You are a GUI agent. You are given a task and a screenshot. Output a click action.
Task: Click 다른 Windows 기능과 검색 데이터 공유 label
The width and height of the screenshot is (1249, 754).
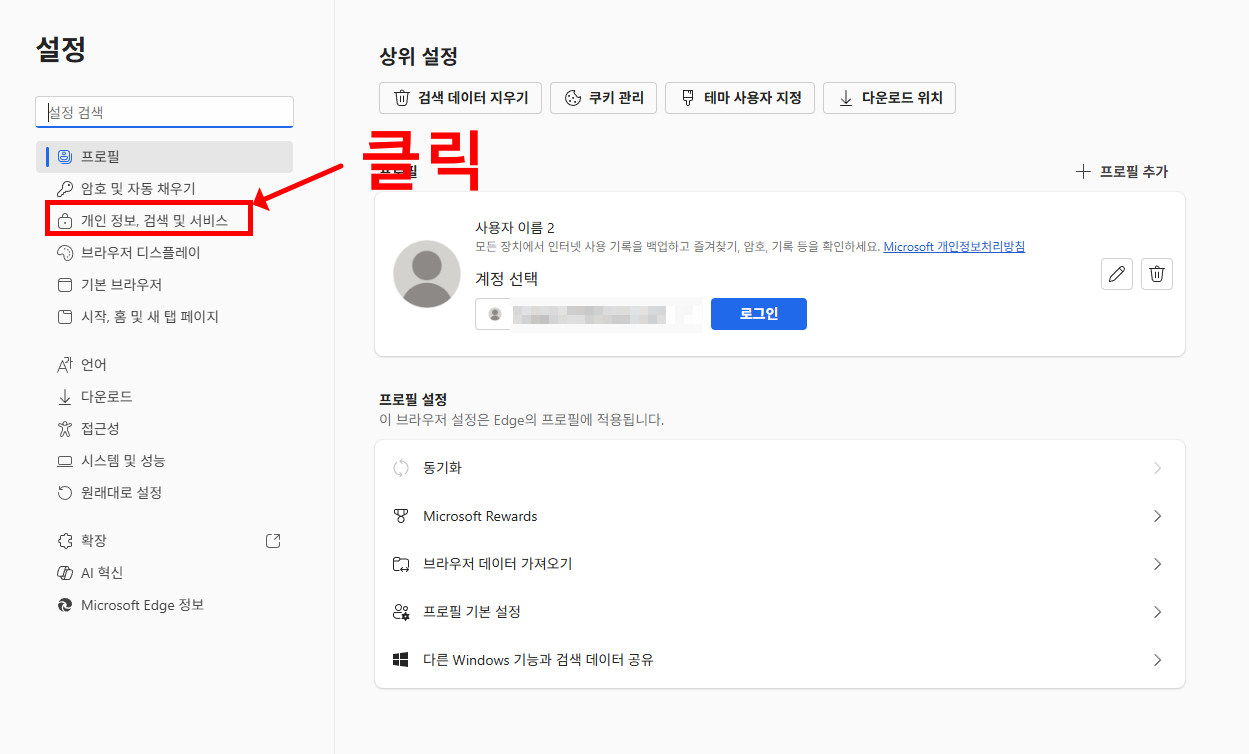538,660
